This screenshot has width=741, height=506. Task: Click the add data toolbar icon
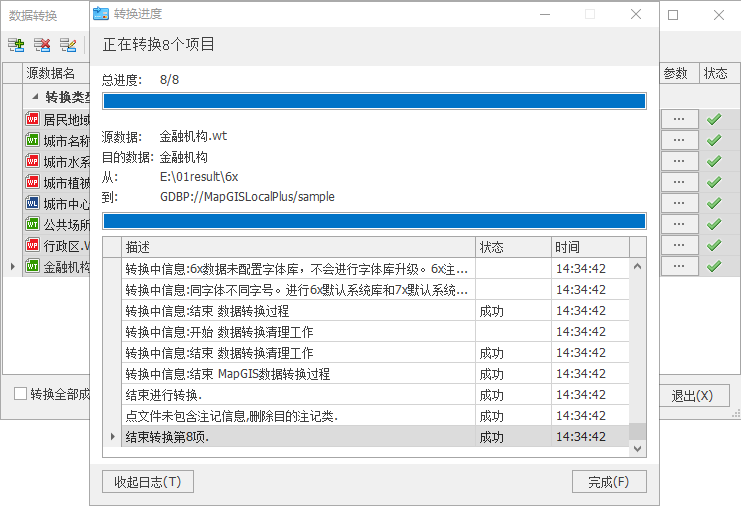[x=16, y=45]
